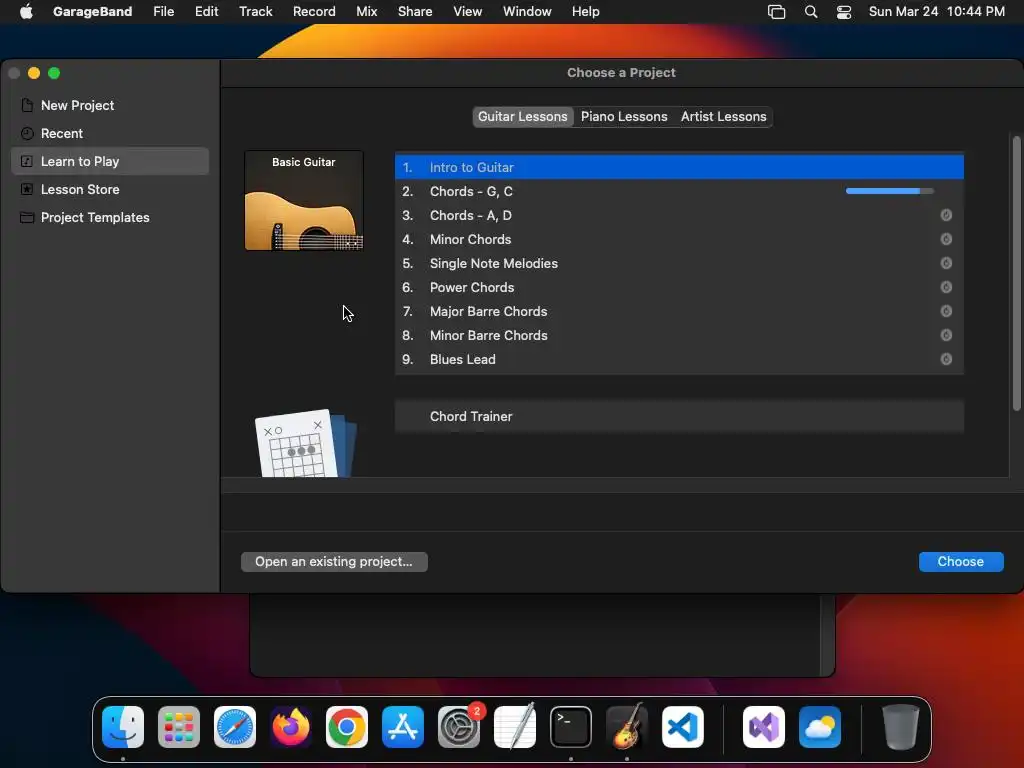Select lesson 6 Power Chords

(679, 287)
